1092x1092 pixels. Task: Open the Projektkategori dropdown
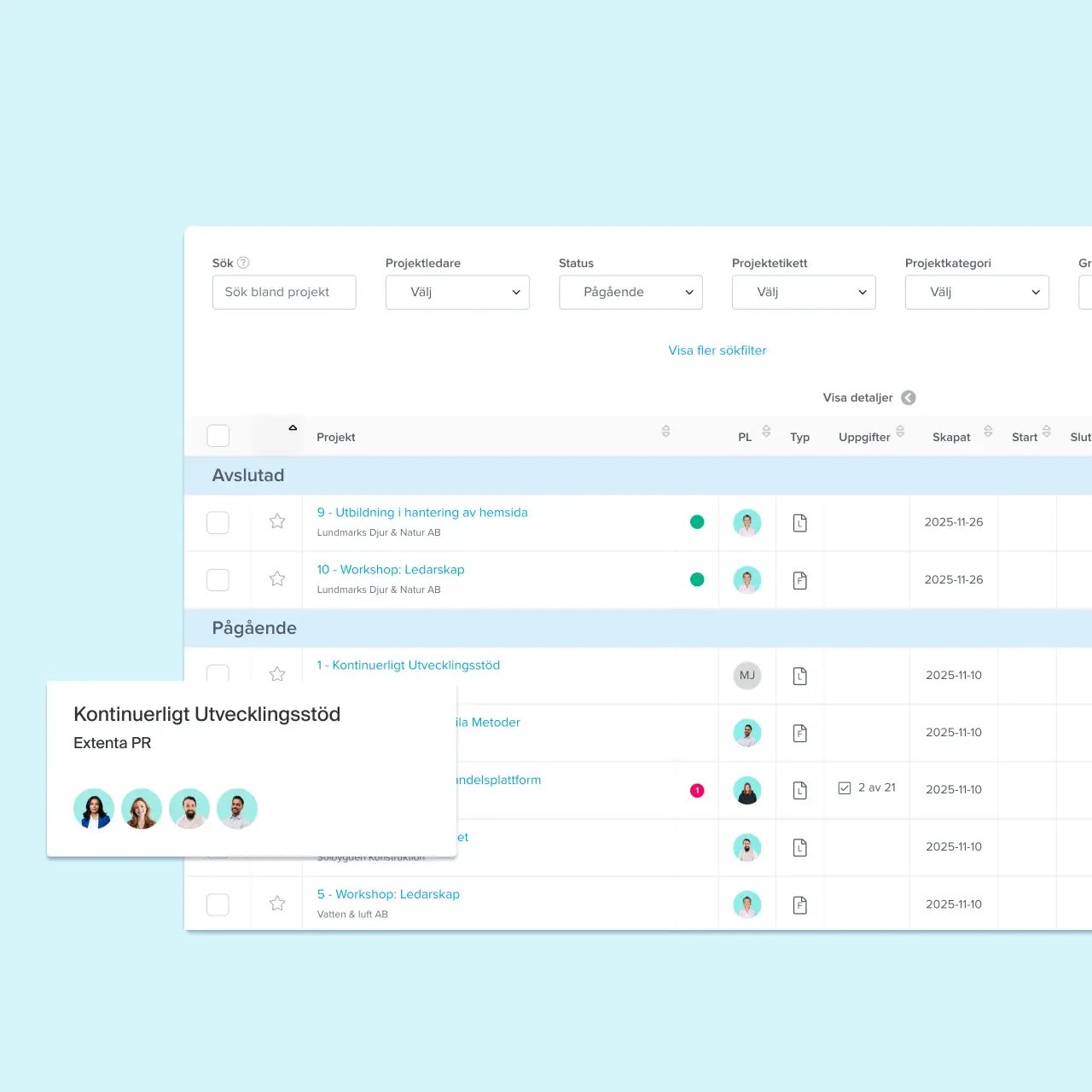[x=977, y=292]
